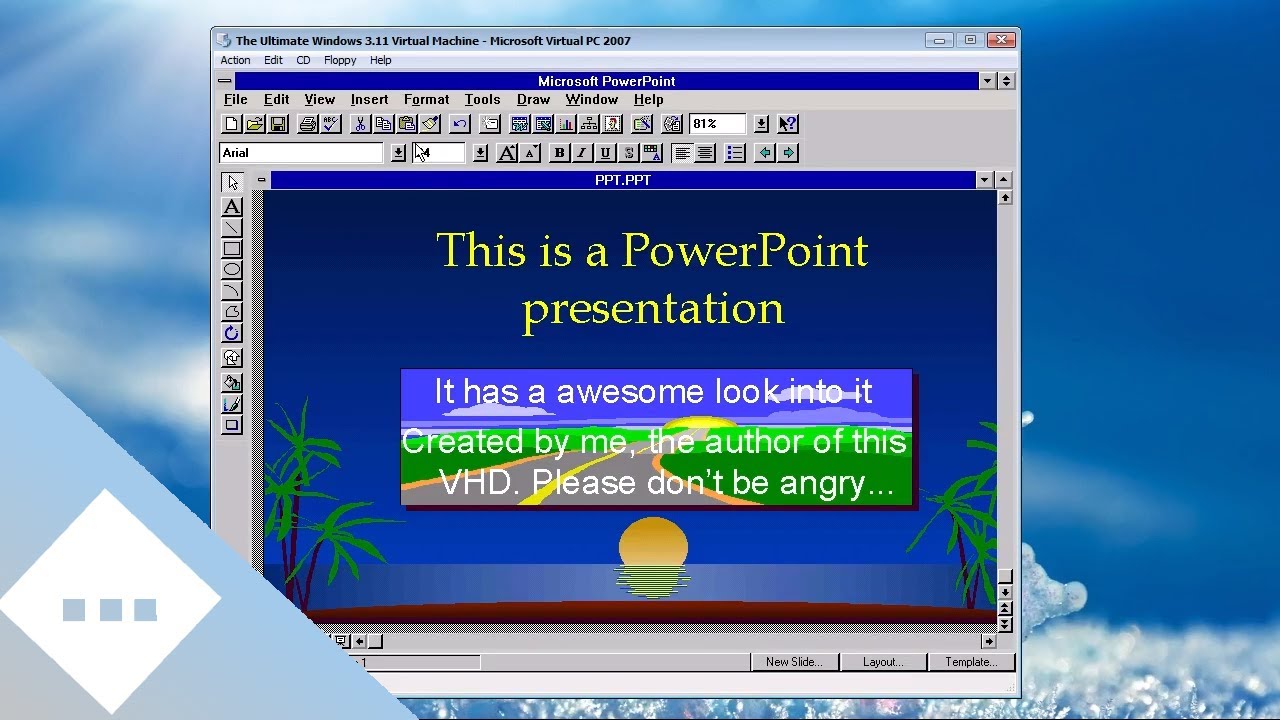
Task: Open Microsoft PowerPoint control menu box
Action: [x=225, y=81]
